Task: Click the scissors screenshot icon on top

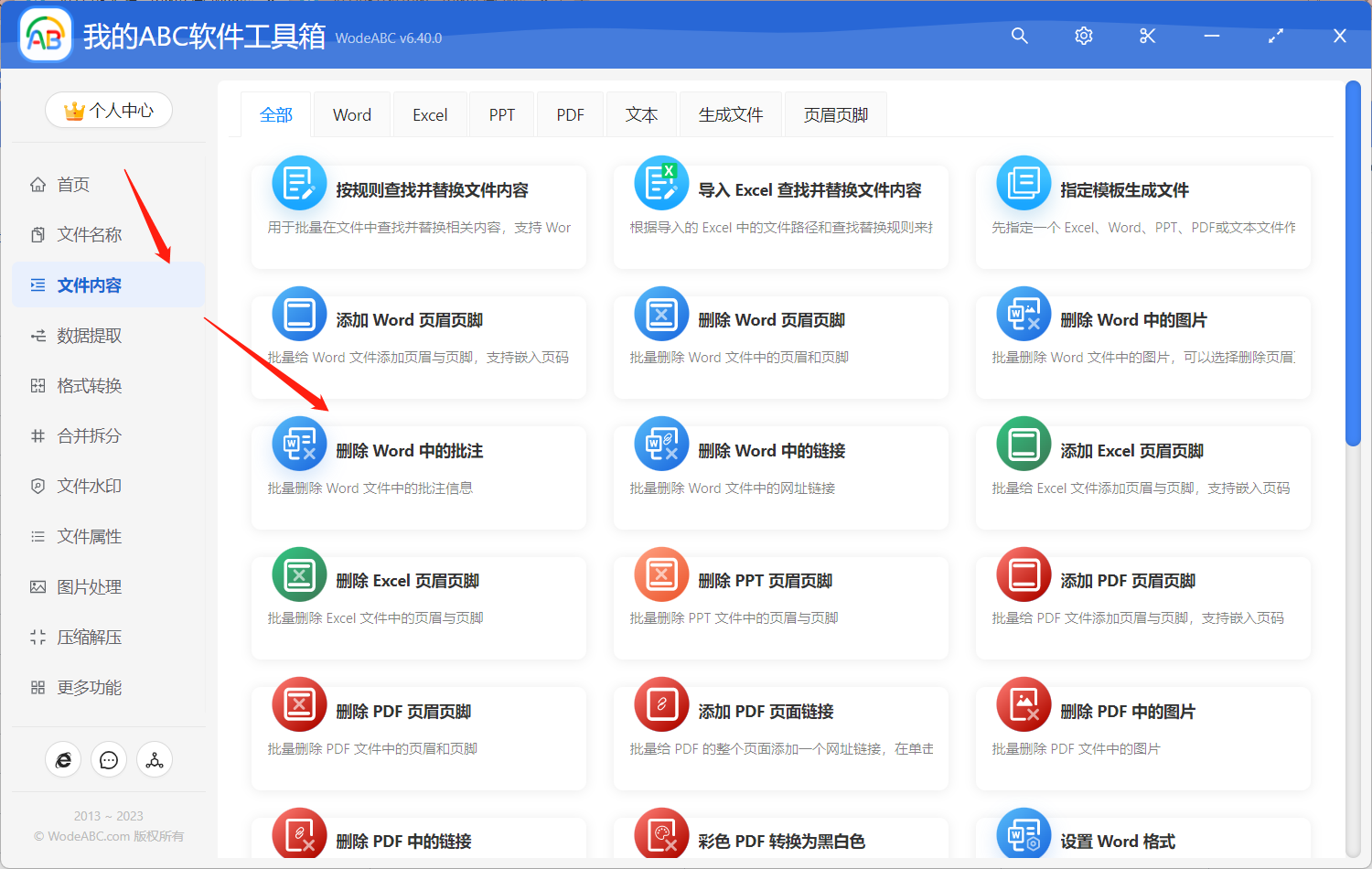Action: pos(1147,36)
